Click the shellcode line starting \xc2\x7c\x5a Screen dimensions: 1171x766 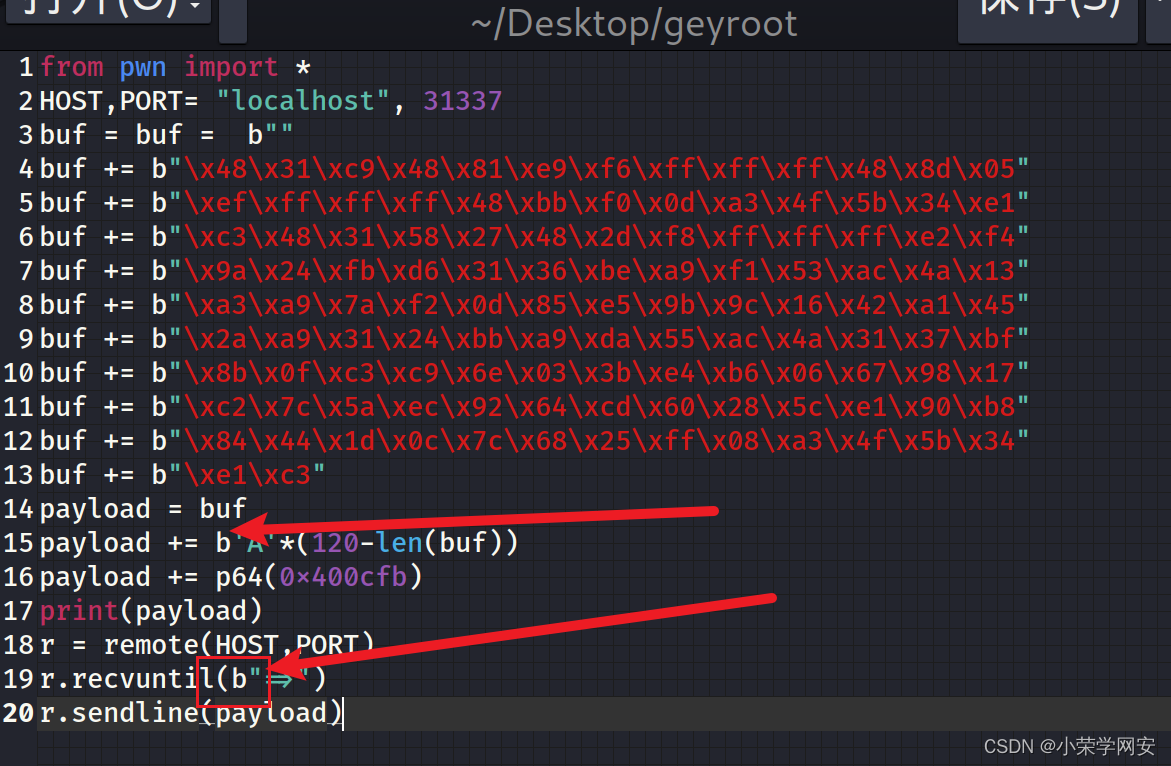(535, 407)
